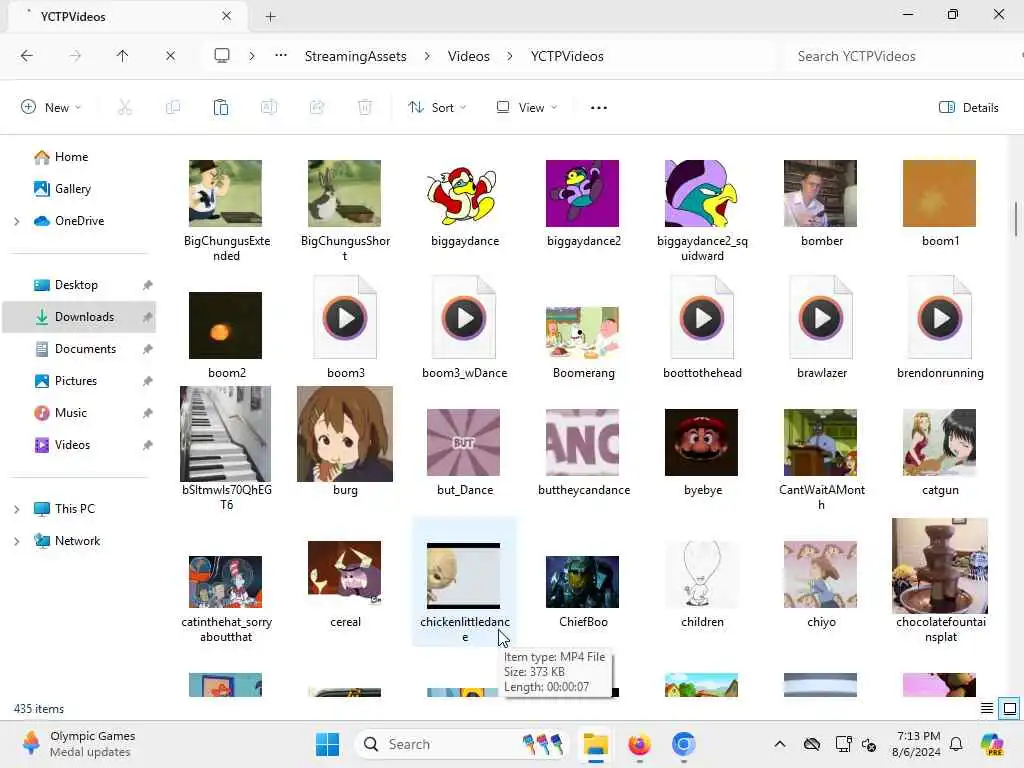Click the forward navigation arrow

[75, 56]
